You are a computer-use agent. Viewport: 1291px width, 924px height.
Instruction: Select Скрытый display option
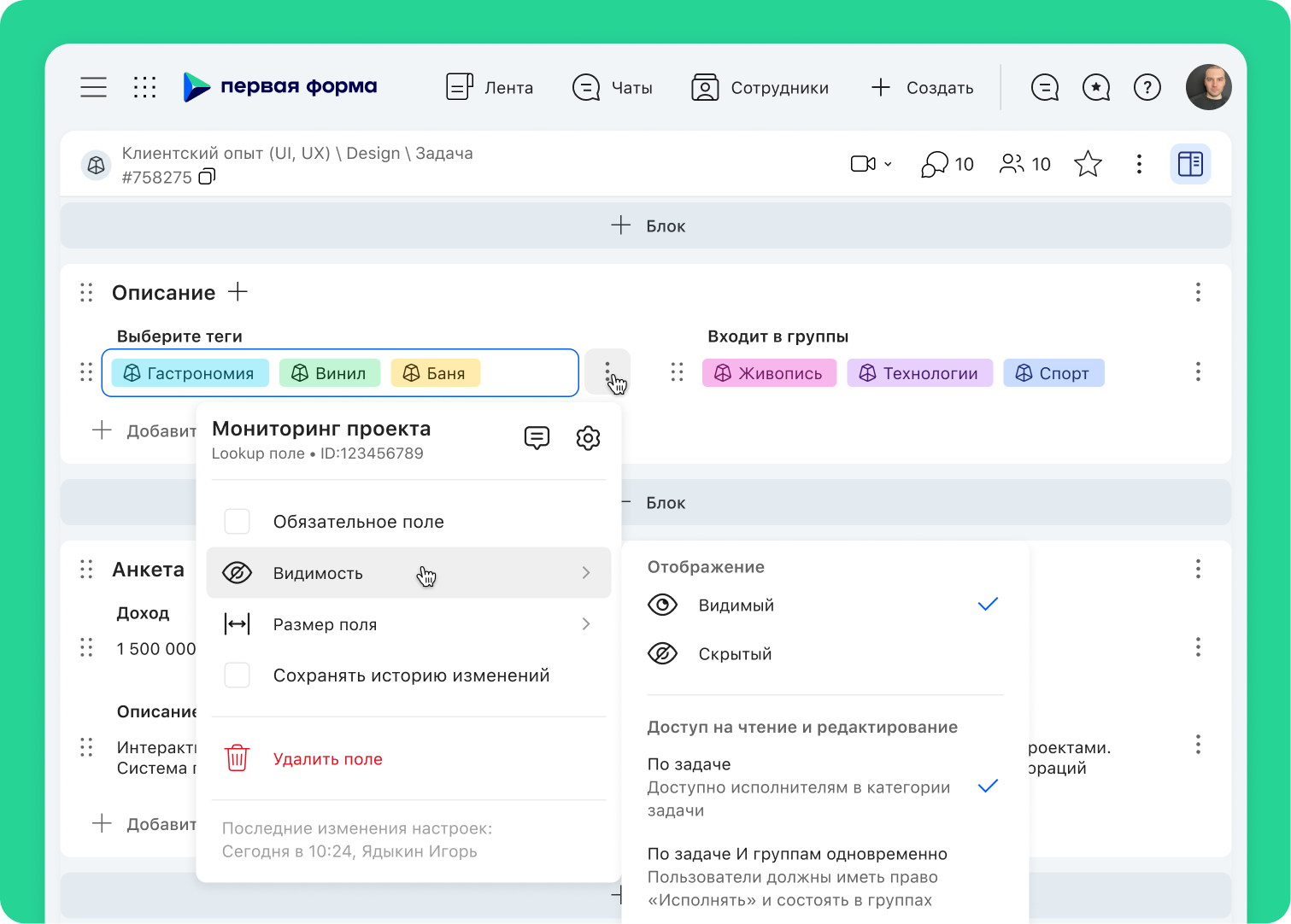coord(735,654)
